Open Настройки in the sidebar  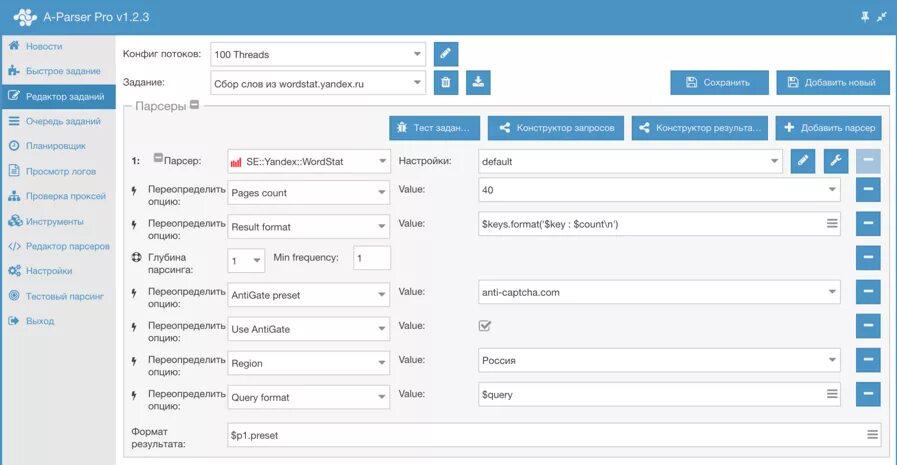click(58, 271)
